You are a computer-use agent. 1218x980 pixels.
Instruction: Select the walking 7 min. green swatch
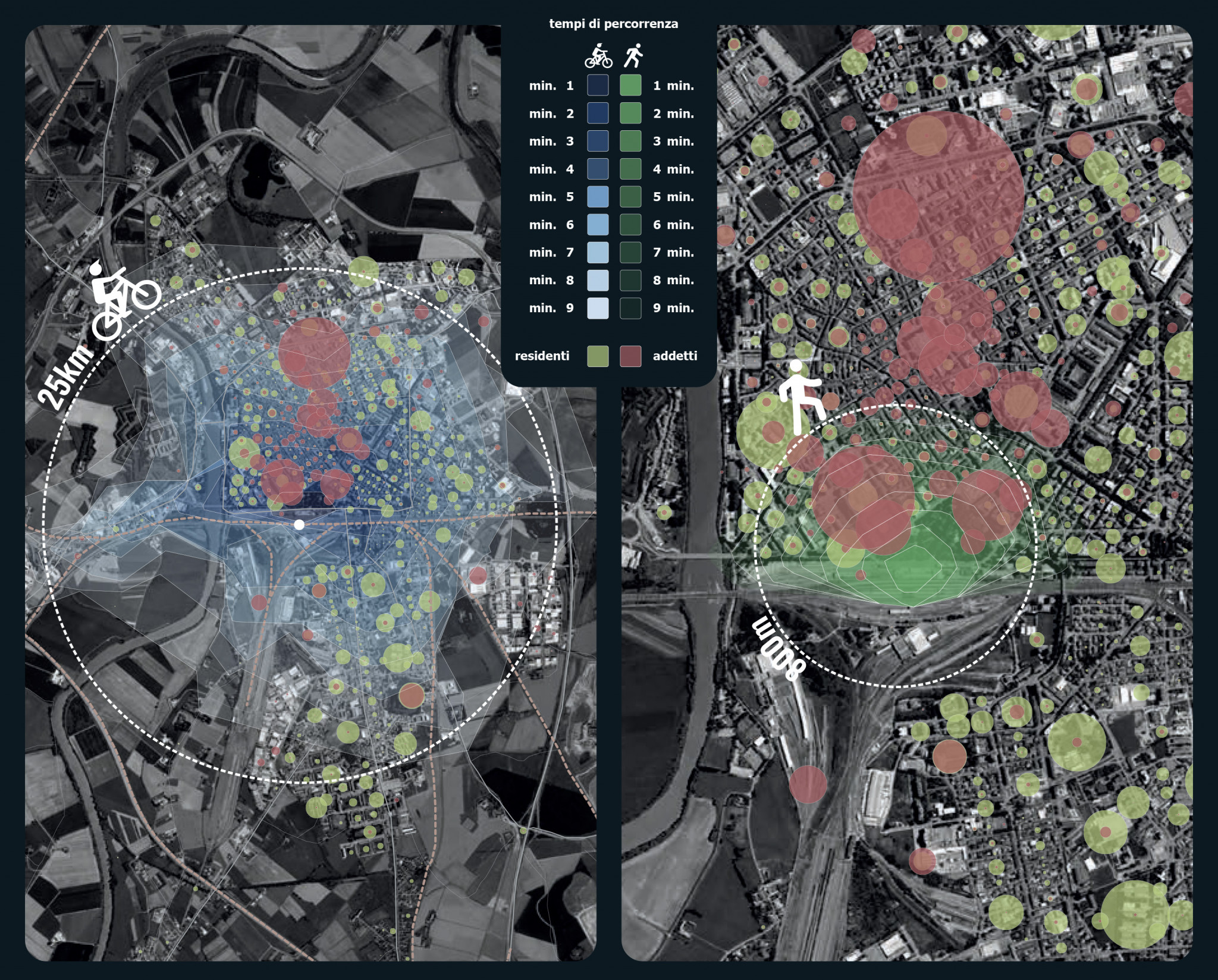coord(630,252)
